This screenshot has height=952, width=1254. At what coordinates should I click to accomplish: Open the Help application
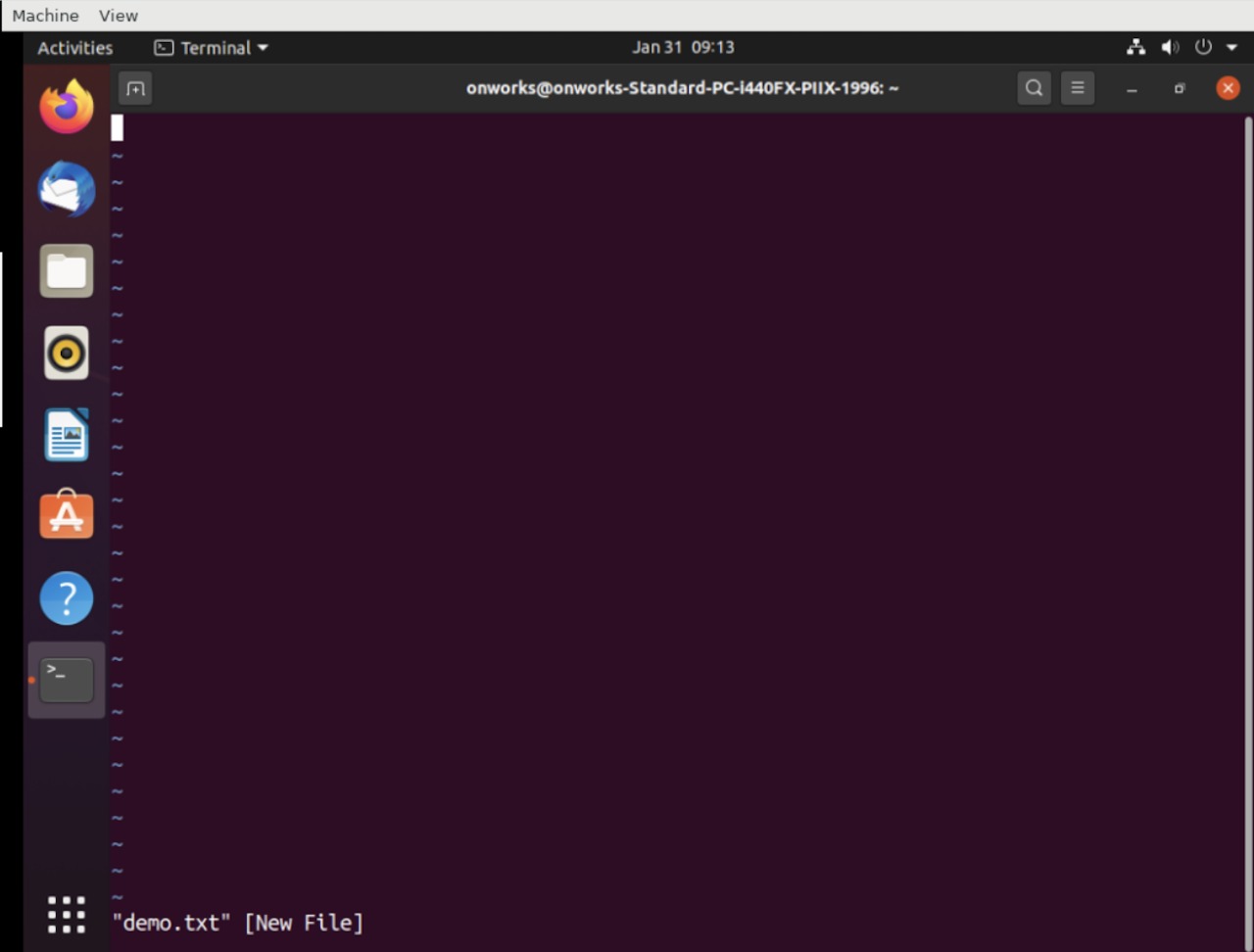[67, 597]
